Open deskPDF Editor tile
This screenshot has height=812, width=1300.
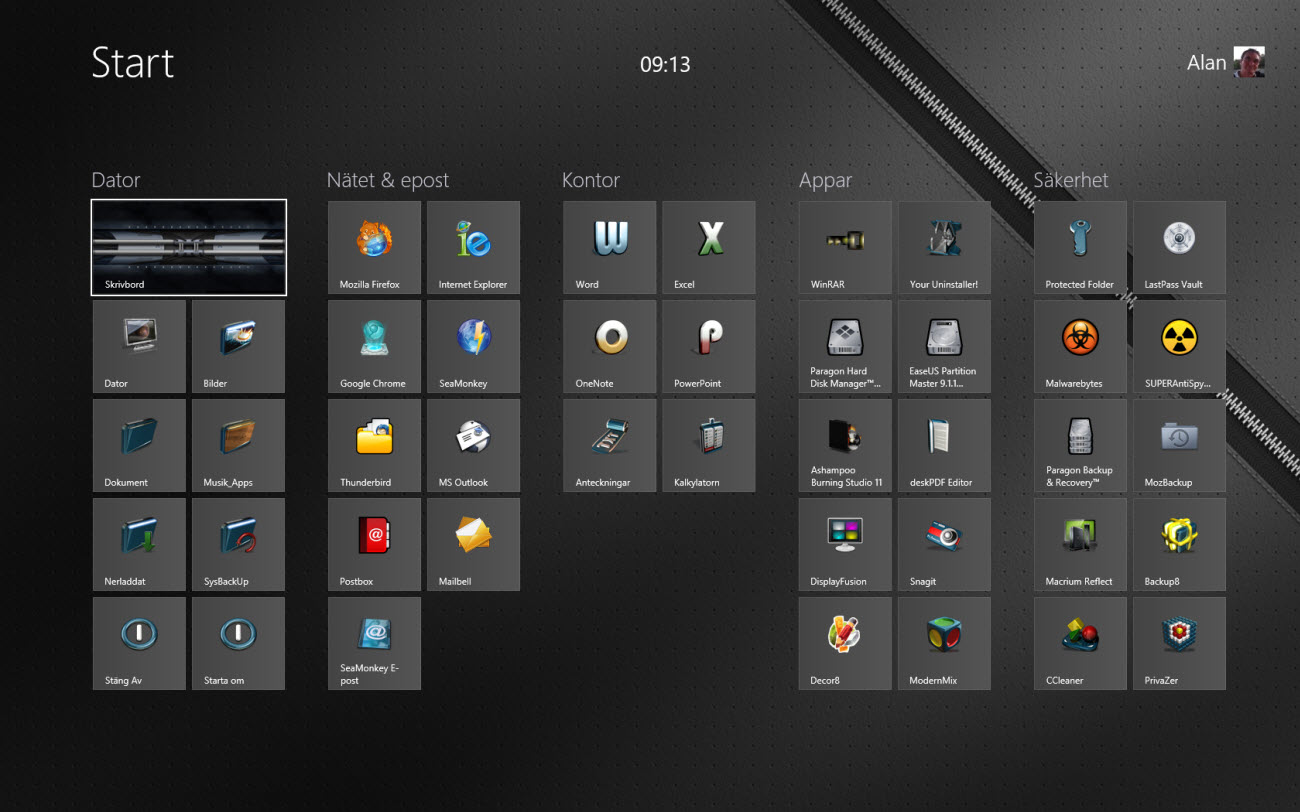click(x=944, y=445)
